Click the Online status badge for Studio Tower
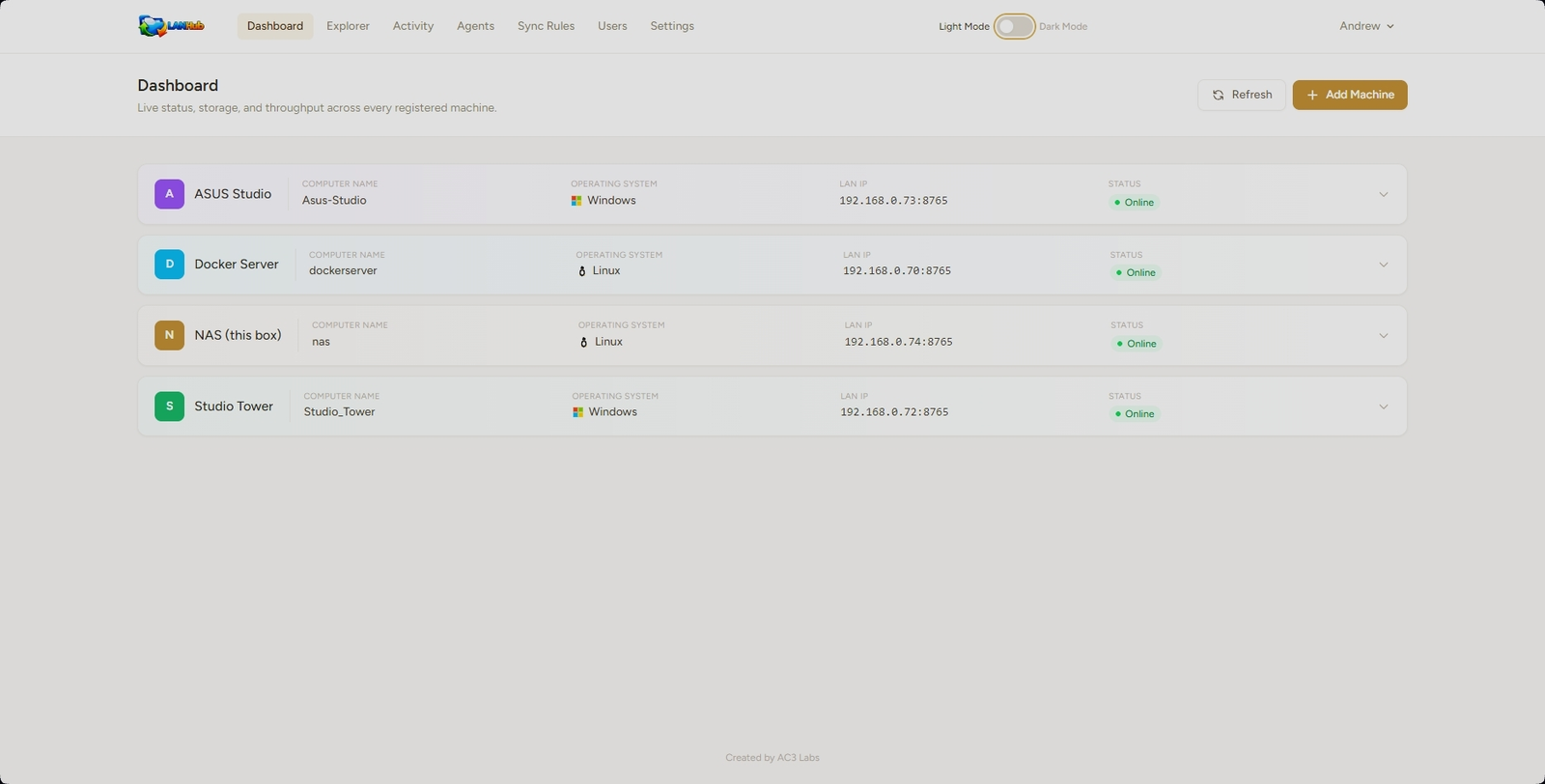Image resolution: width=1545 pixels, height=784 pixels. [1134, 414]
